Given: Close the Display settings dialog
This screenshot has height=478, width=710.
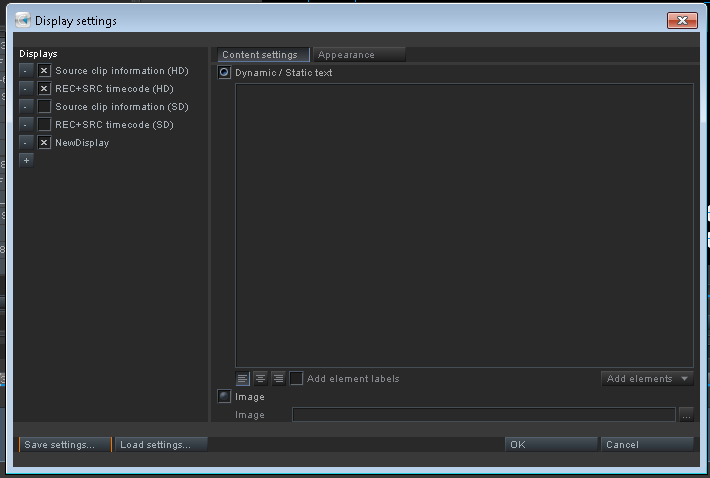Looking at the screenshot, I should point(682,20).
